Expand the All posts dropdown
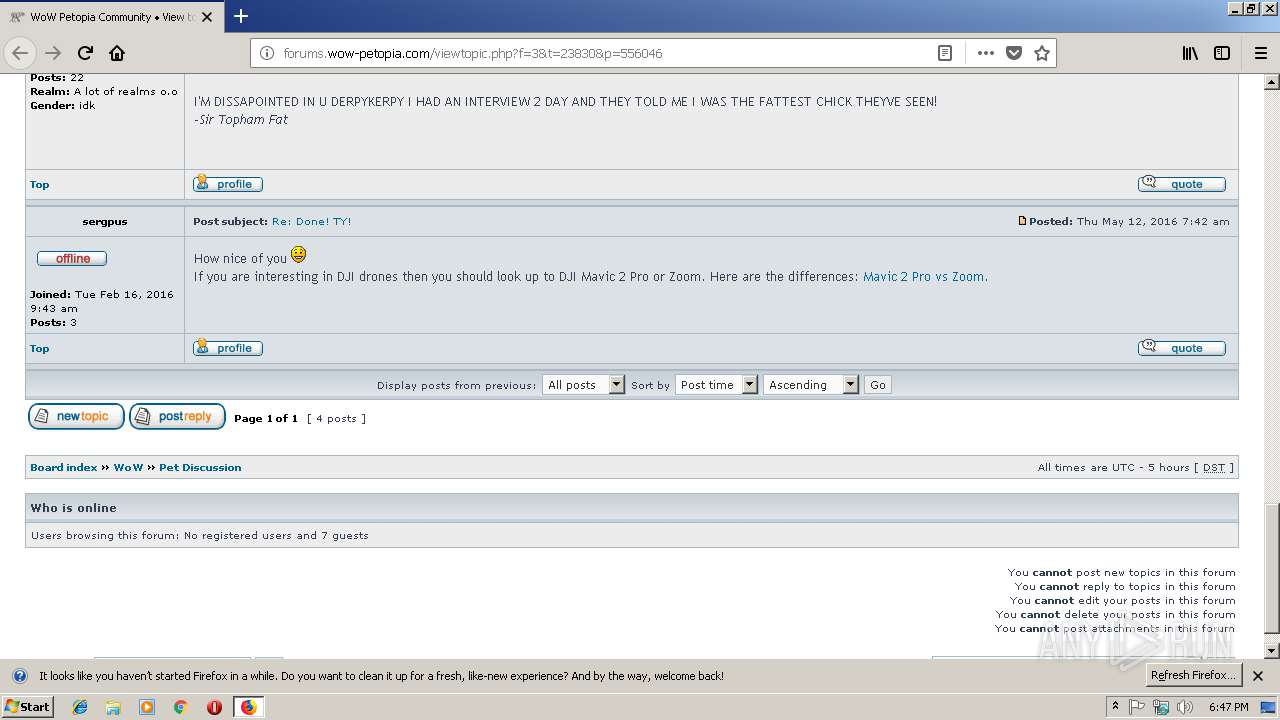Viewport: 1280px width, 720px height. pyautogui.click(x=583, y=385)
